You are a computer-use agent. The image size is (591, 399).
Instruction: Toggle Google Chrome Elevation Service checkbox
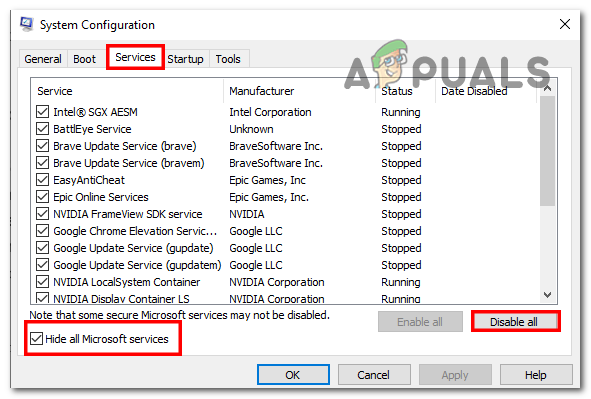43,231
